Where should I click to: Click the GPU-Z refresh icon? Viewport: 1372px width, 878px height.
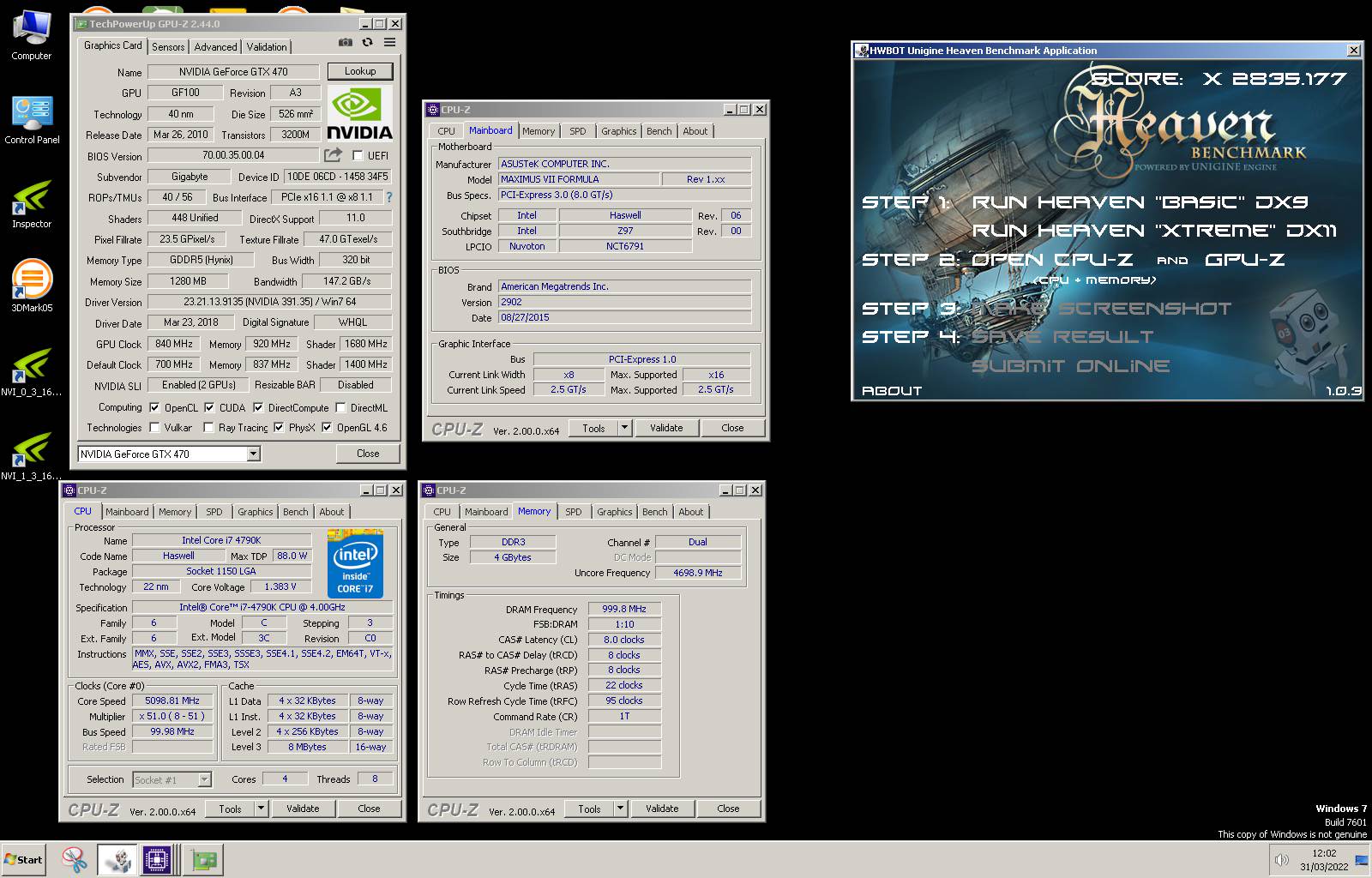pyautogui.click(x=368, y=42)
